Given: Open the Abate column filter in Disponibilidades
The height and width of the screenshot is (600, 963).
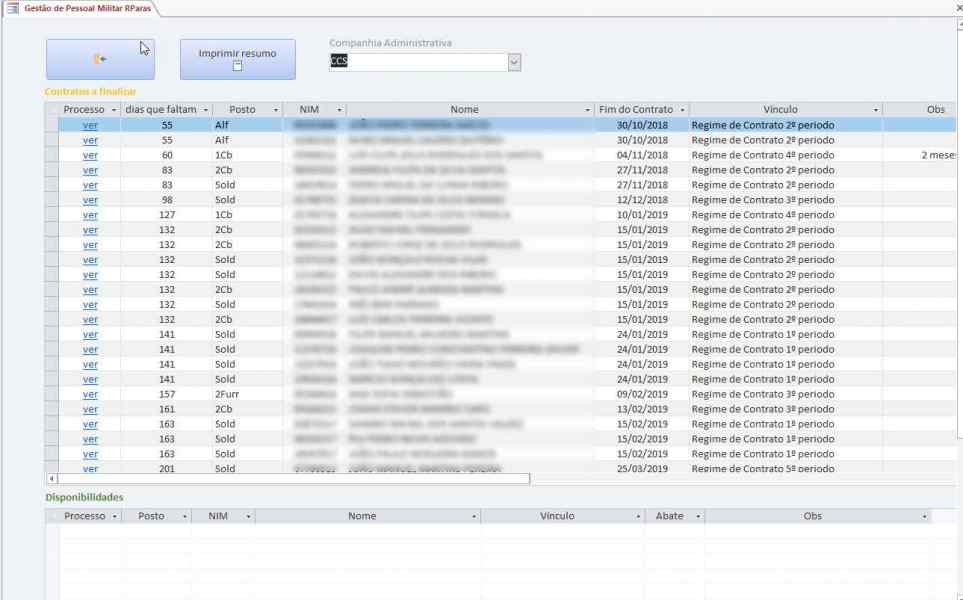Looking at the screenshot, I should (697, 516).
